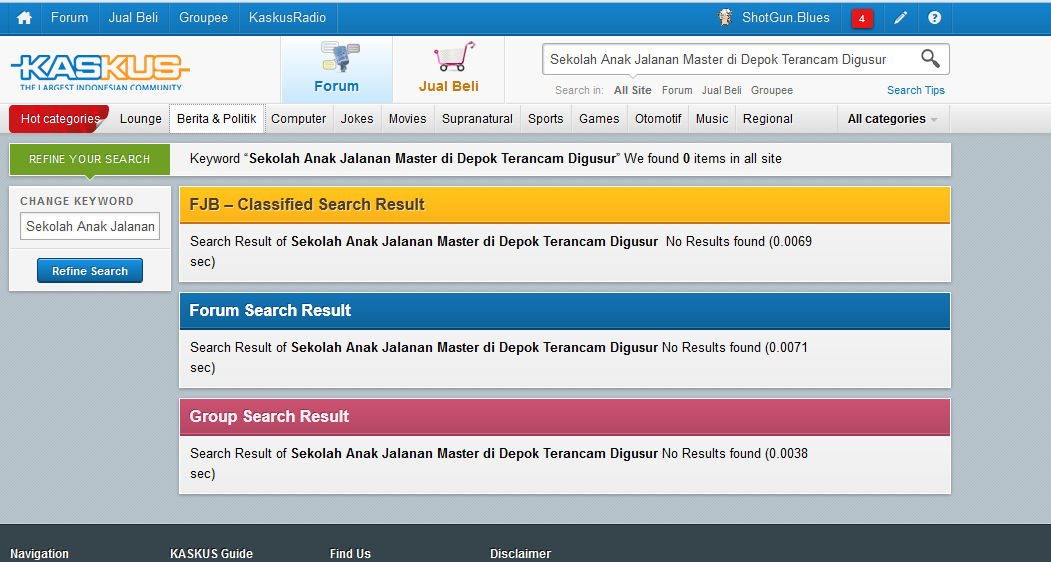Click the Change Keyword input field
The height and width of the screenshot is (562, 1051).
[90, 226]
